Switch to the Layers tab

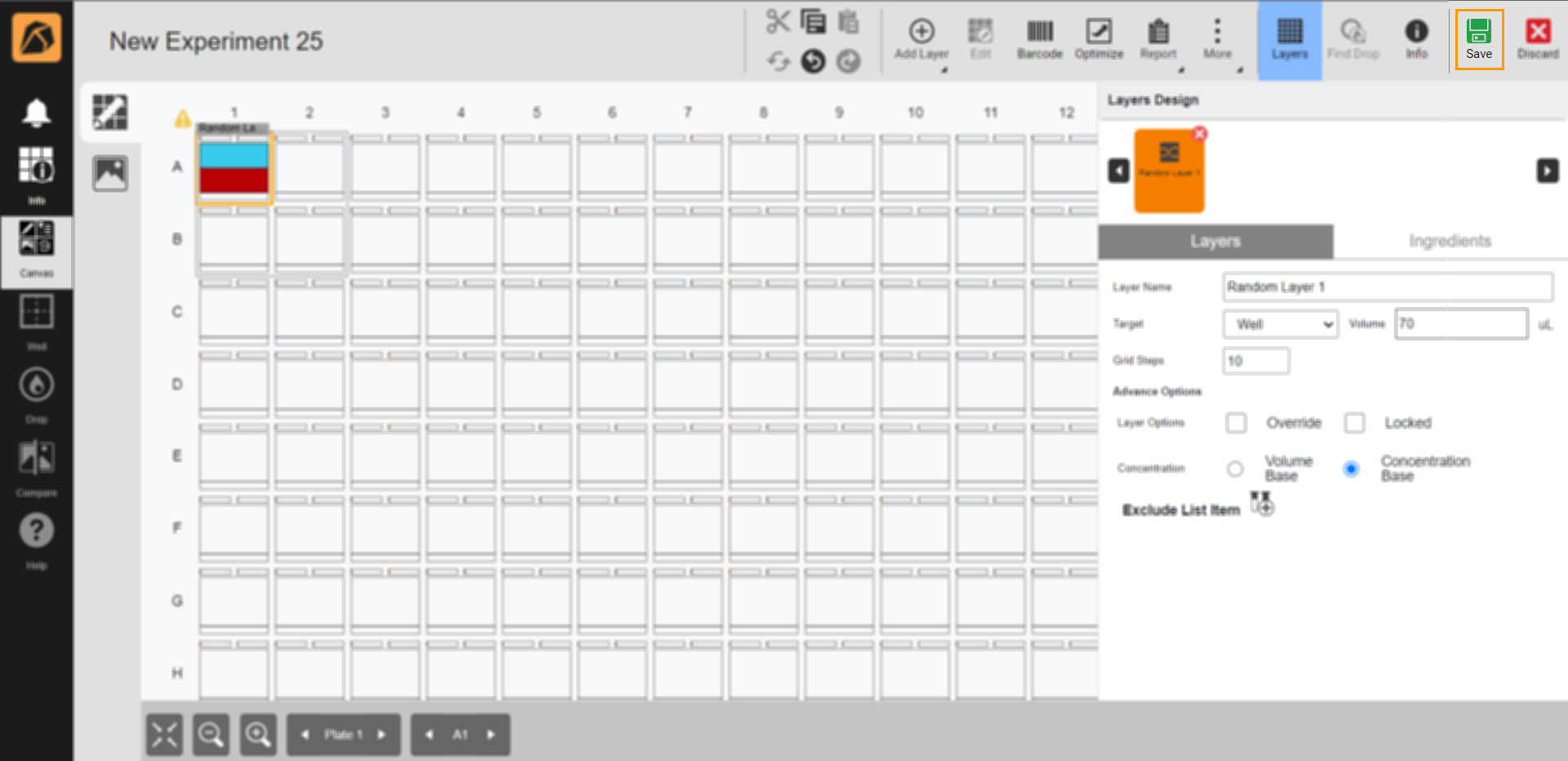(x=1215, y=241)
